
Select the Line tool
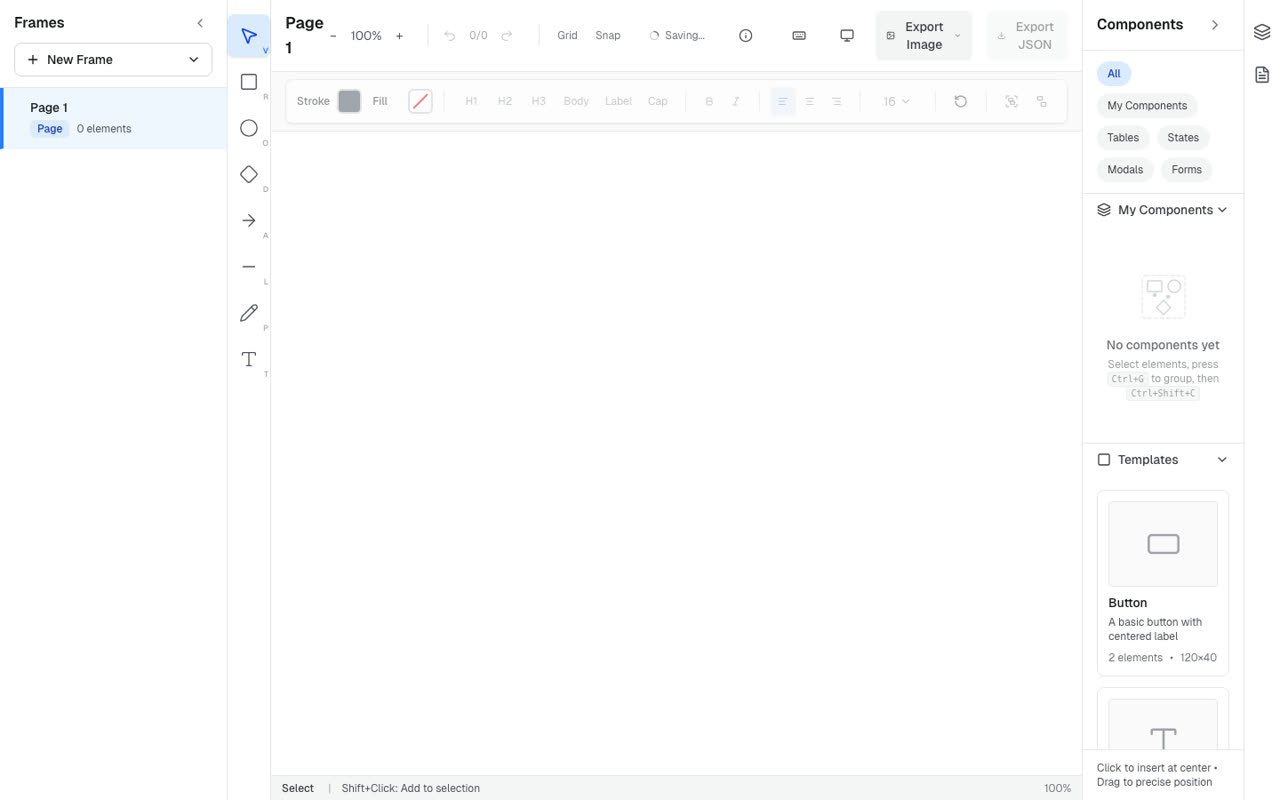249,267
